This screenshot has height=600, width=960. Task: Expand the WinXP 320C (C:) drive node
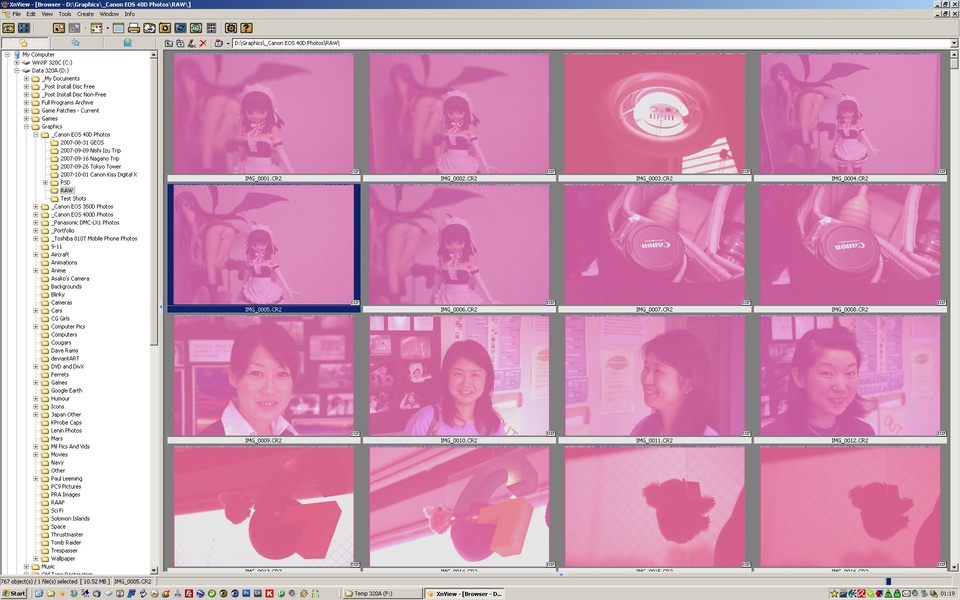point(17,62)
